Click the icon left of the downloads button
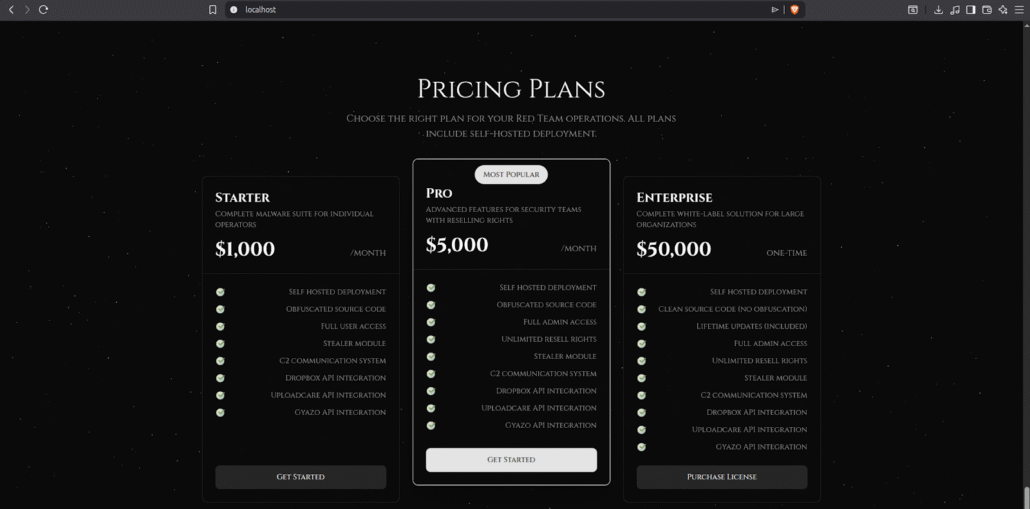Viewport: 1030px width, 509px height. [x=912, y=9]
